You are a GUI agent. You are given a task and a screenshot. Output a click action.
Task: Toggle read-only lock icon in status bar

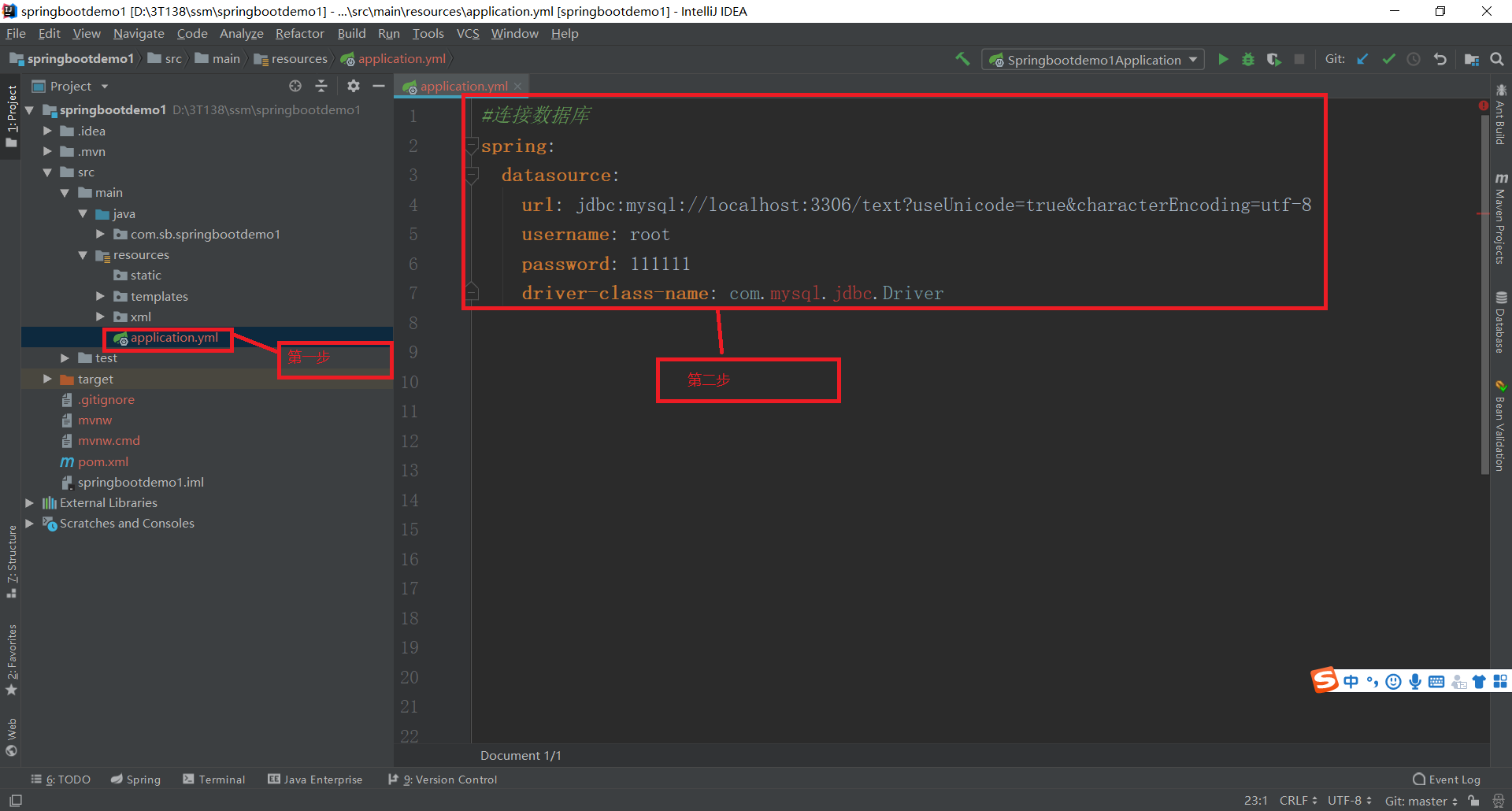point(1474,801)
